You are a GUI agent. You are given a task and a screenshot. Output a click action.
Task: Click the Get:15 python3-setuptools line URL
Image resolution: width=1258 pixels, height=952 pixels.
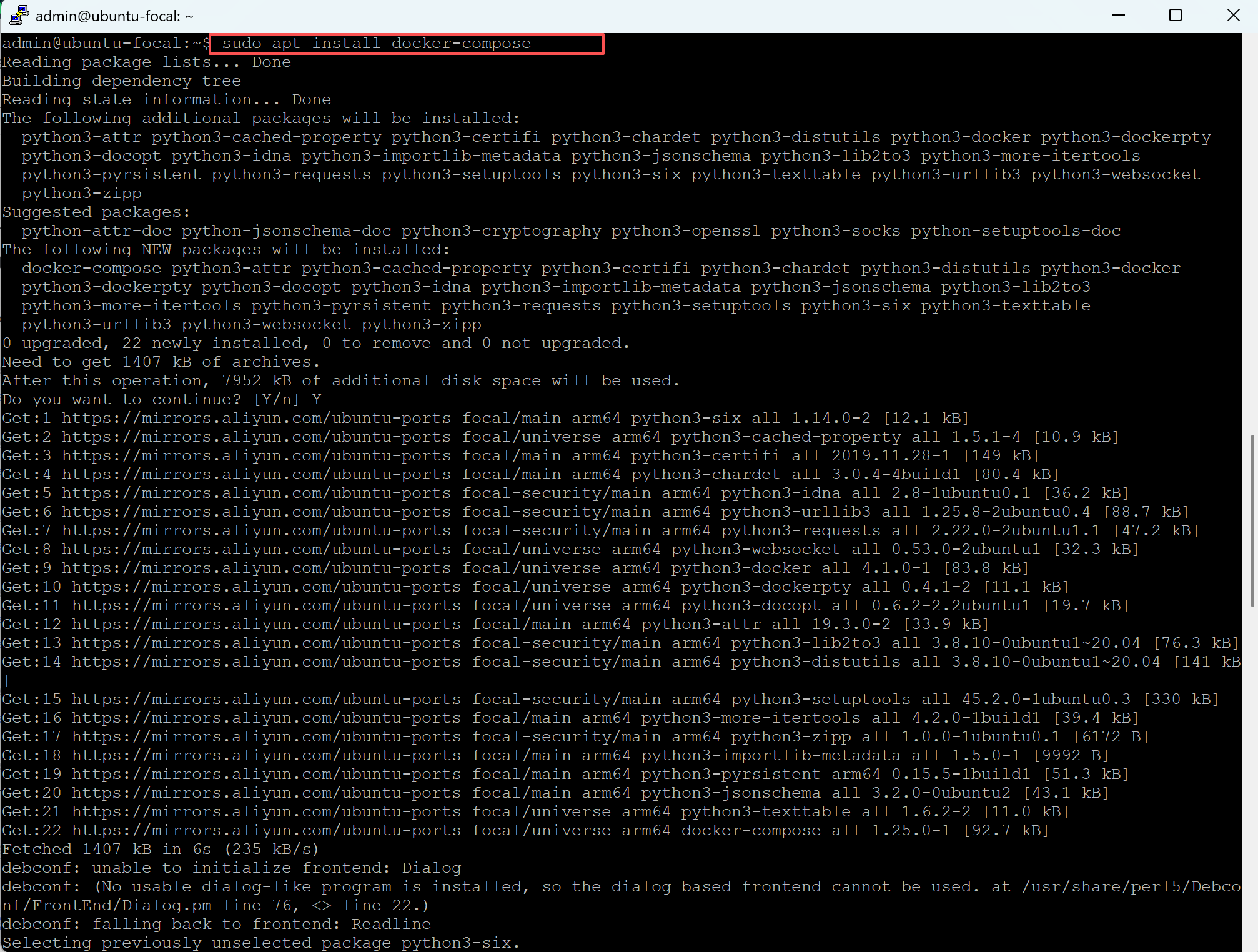point(266,700)
